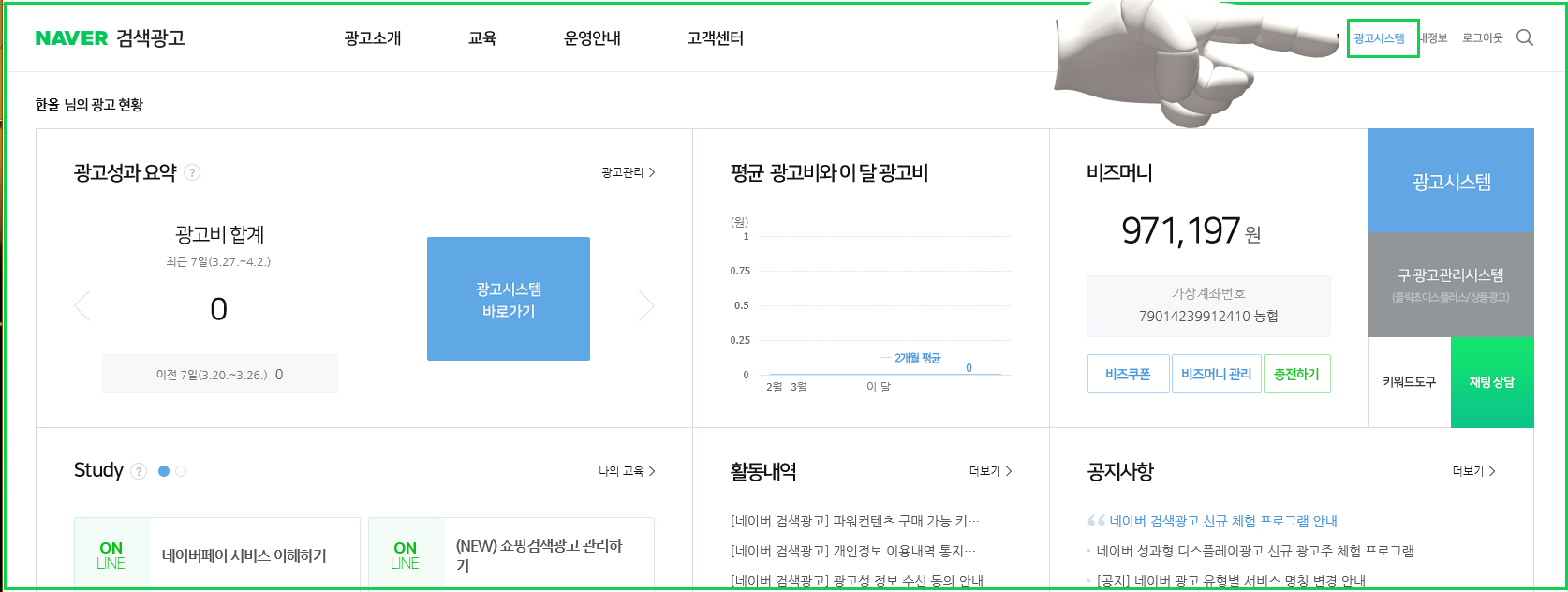
Task: Open the 키워드도구 tile
Action: [1410, 382]
